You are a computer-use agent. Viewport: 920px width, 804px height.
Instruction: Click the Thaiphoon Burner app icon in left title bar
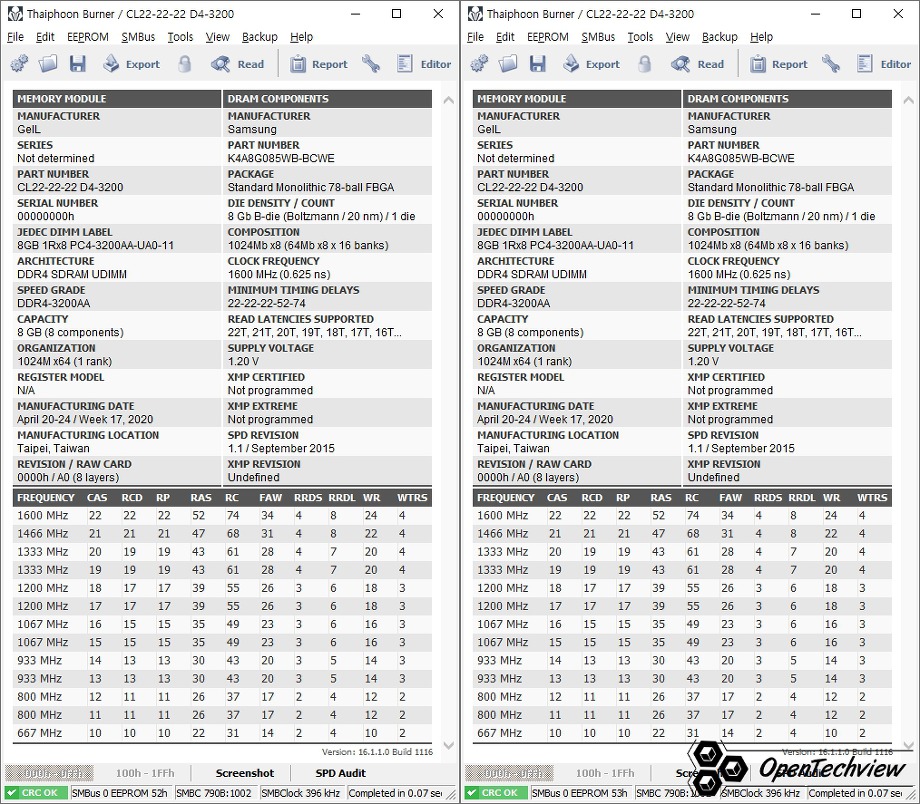pyautogui.click(x=15, y=13)
